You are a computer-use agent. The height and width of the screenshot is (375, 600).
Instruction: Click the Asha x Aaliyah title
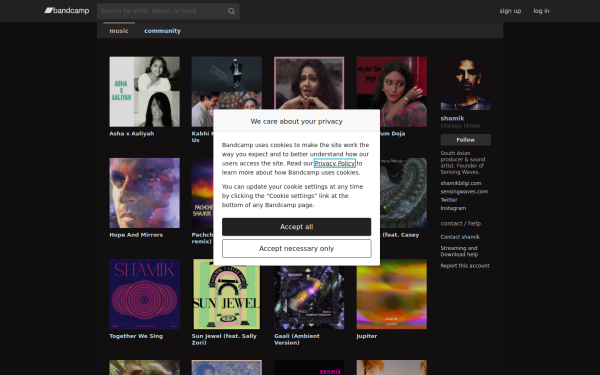[132, 134]
